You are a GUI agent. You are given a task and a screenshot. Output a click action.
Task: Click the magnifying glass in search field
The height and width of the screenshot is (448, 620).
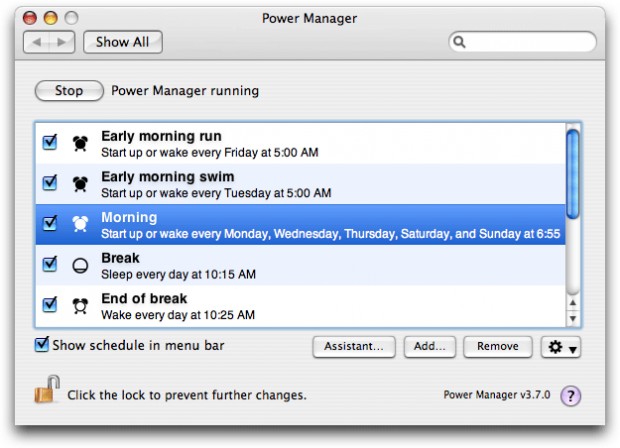(x=459, y=42)
